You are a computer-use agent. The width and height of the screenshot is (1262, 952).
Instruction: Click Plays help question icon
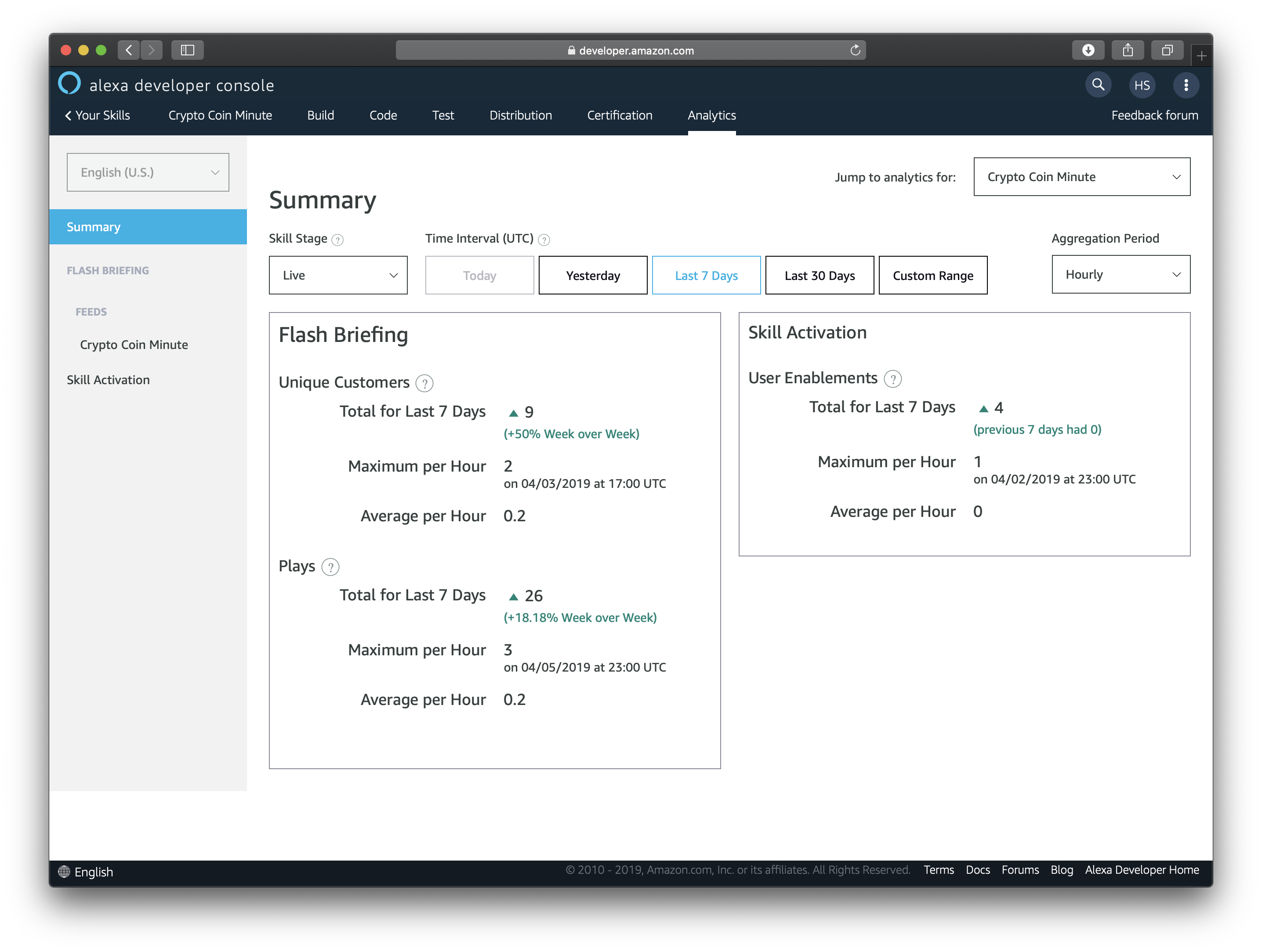(x=330, y=567)
